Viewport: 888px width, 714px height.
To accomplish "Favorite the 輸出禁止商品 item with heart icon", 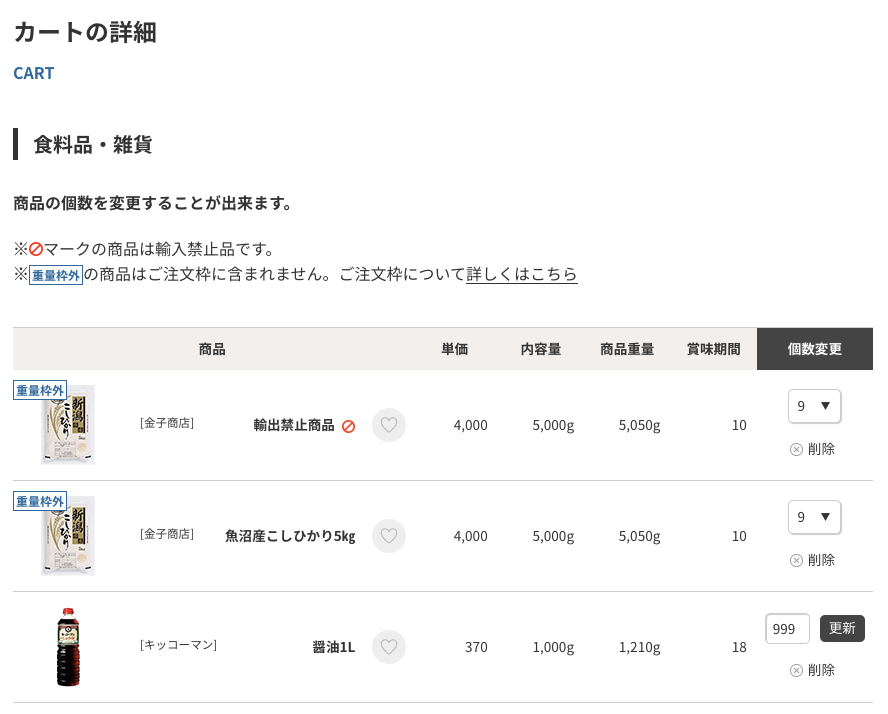I will [x=389, y=425].
